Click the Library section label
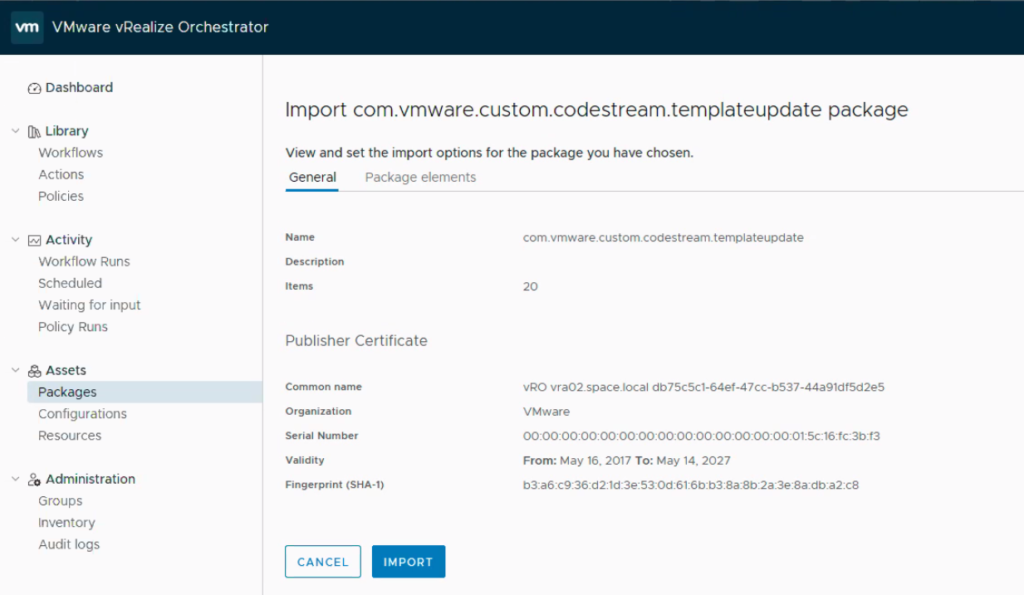Image resolution: width=1024 pixels, height=595 pixels. (x=67, y=131)
